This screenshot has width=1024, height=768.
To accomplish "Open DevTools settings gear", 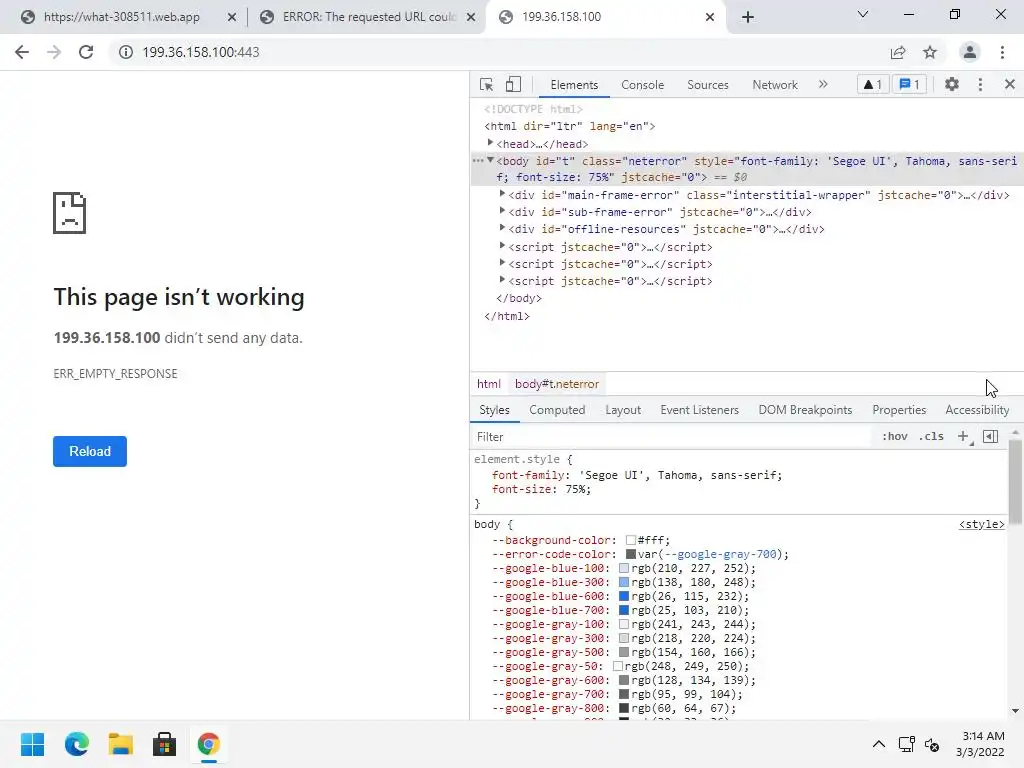I will pyautogui.click(x=952, y=84).
